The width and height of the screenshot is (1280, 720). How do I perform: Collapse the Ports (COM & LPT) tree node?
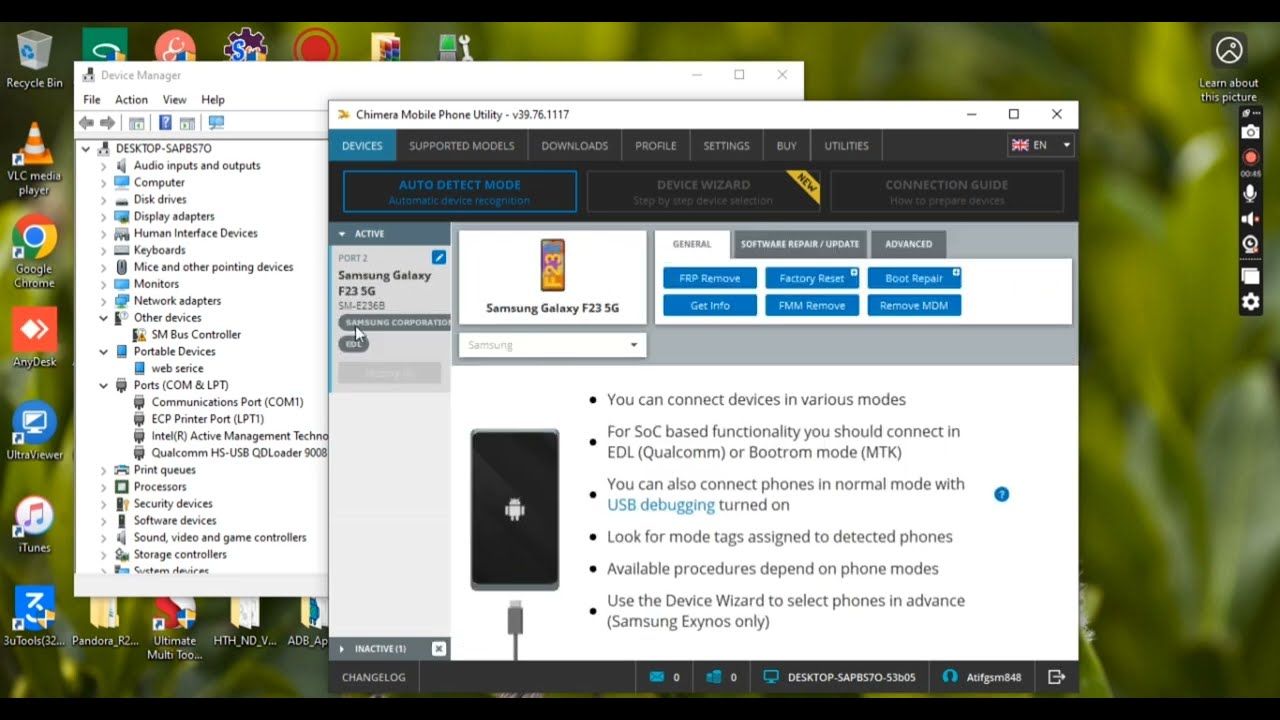pyautogui.click(x=103, y=385)
